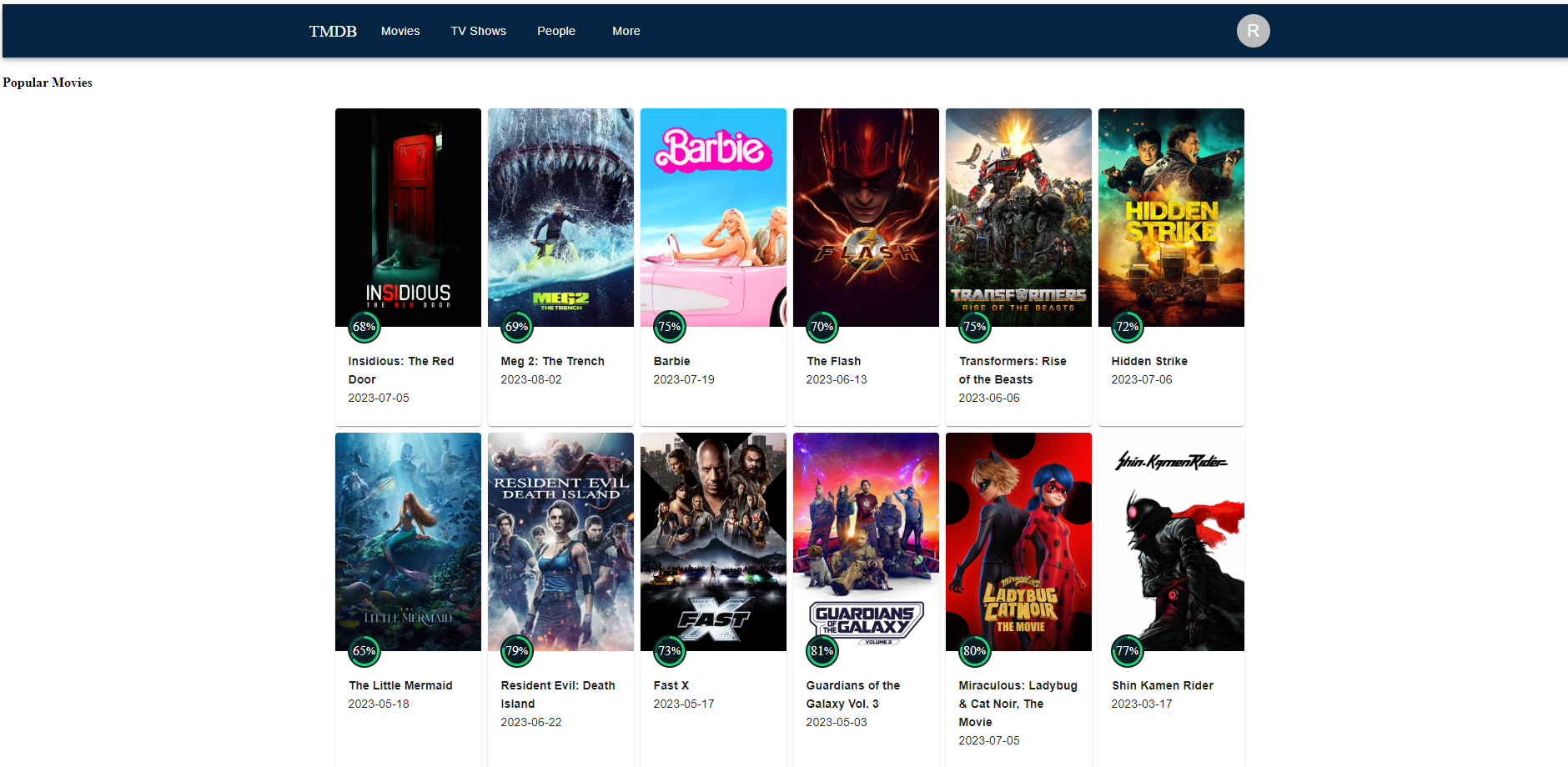The image size is (1568, 767).
Task: Select 'Guardians of the Galaxy Vol. 3' title
Action: coord(853,694)
